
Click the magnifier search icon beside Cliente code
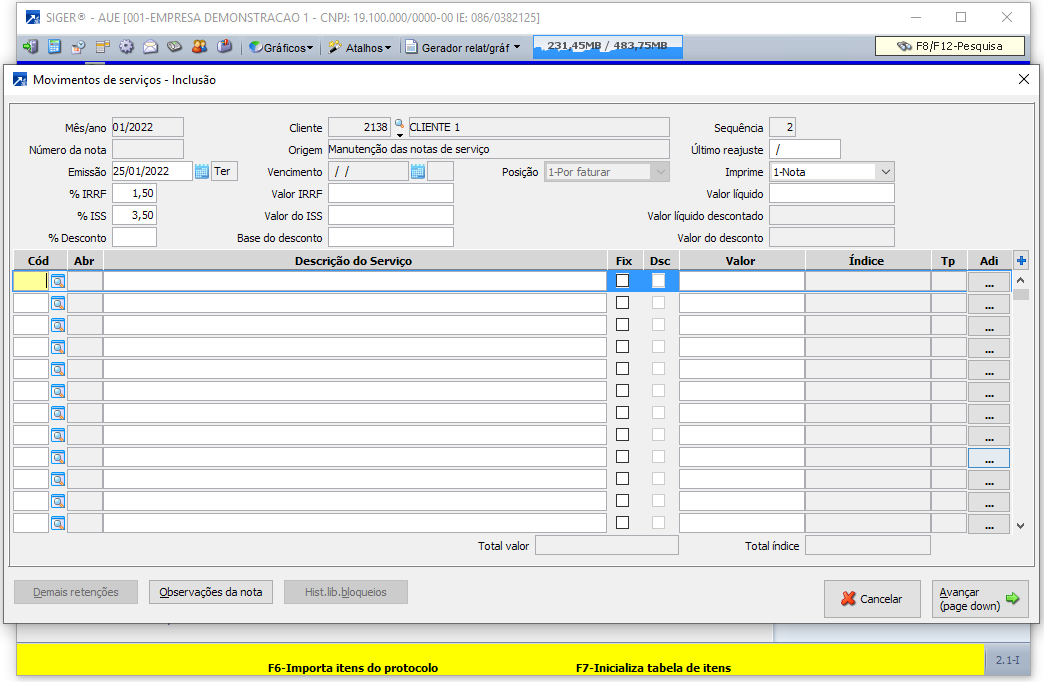click(399, 123)
